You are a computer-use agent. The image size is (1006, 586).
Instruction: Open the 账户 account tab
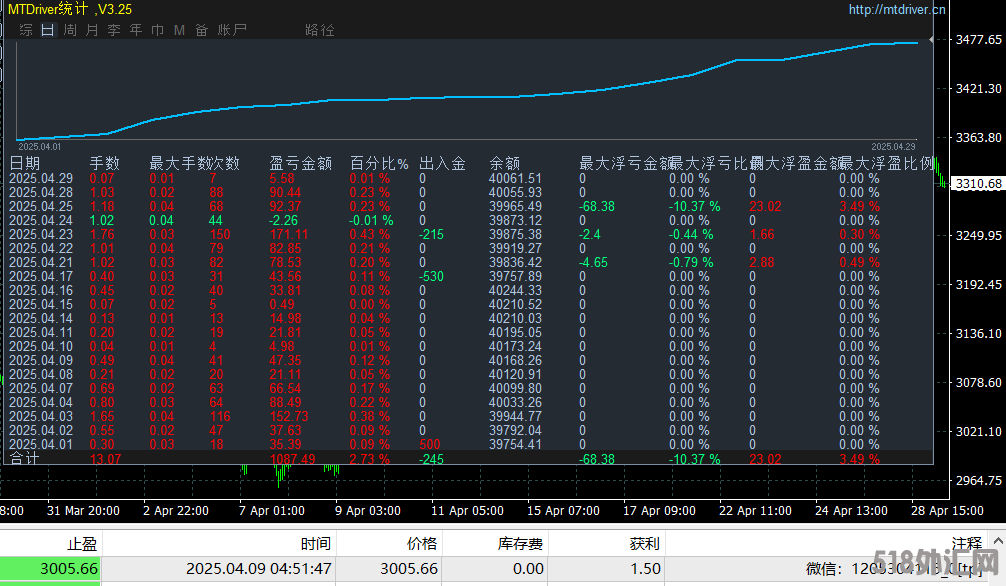[x=232, y=30]
